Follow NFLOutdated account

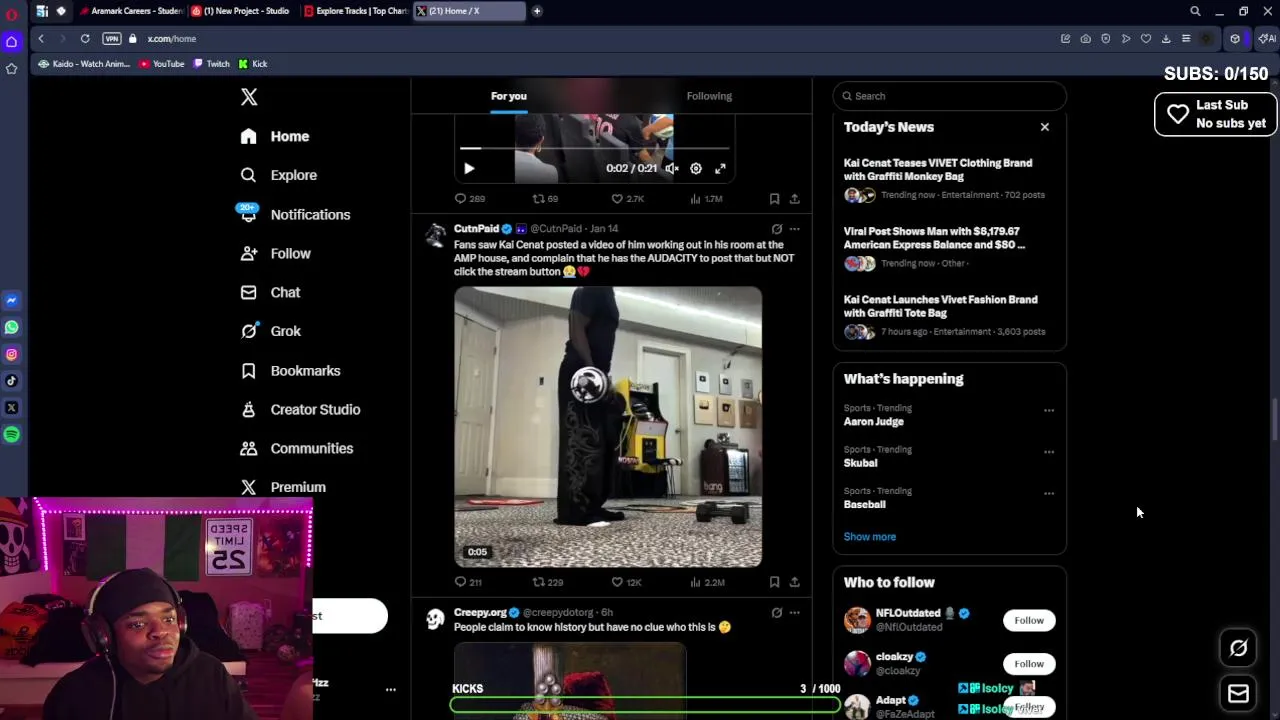pyautogui.click(x=1029, y=620)
